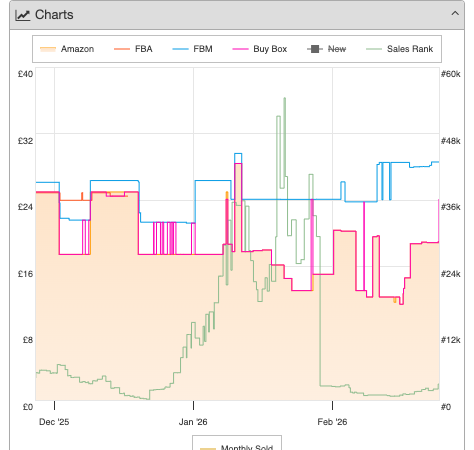Click the Buy Box pink legend swatch

click(240, 49)
